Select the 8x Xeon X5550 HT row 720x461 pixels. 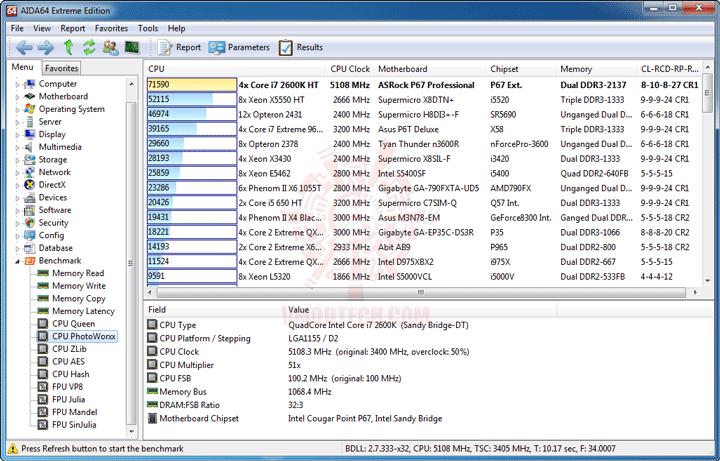click(423, 100)
